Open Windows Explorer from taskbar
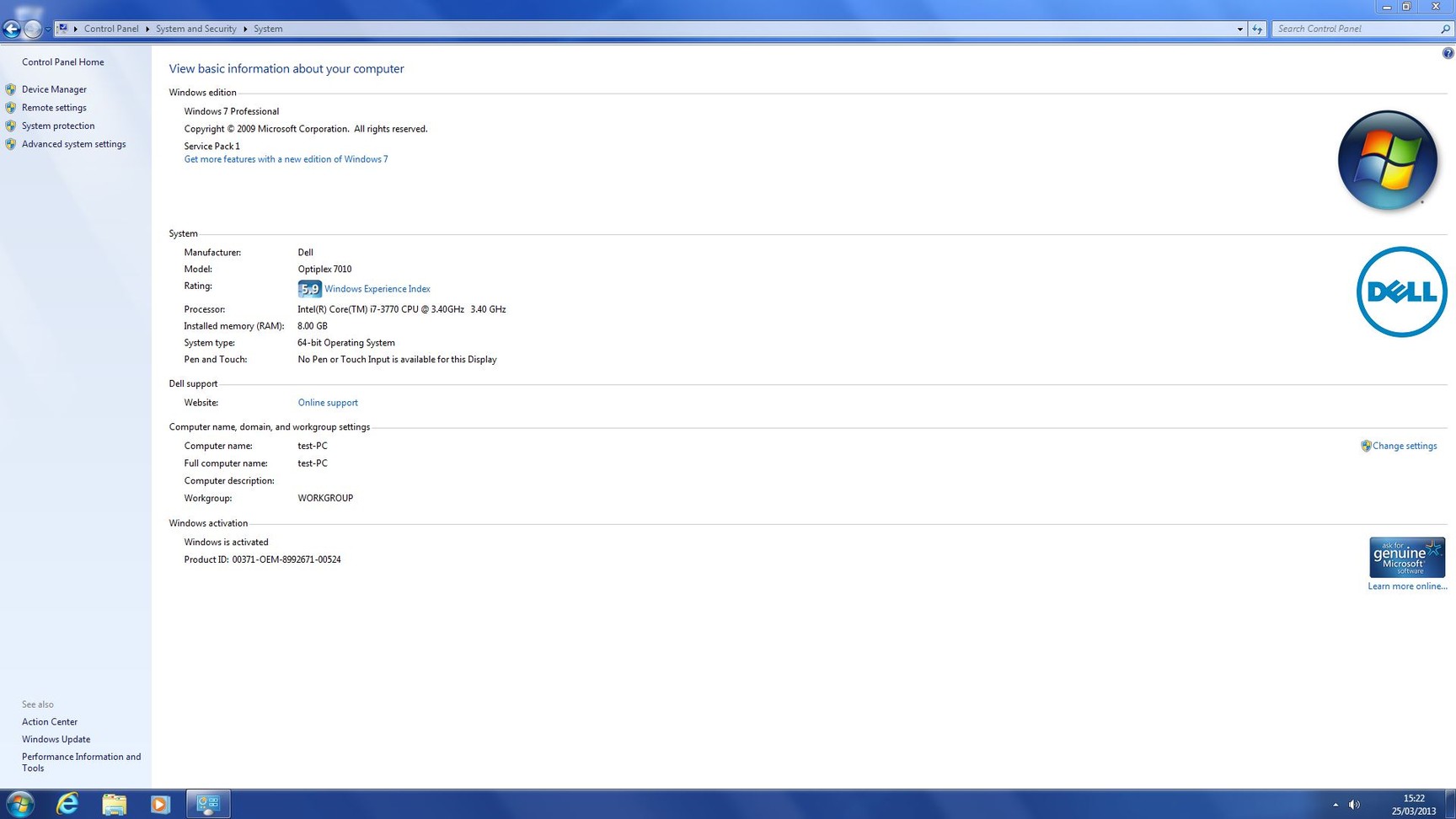This screenshot has width=1456, height=819. tap(114, 804)
